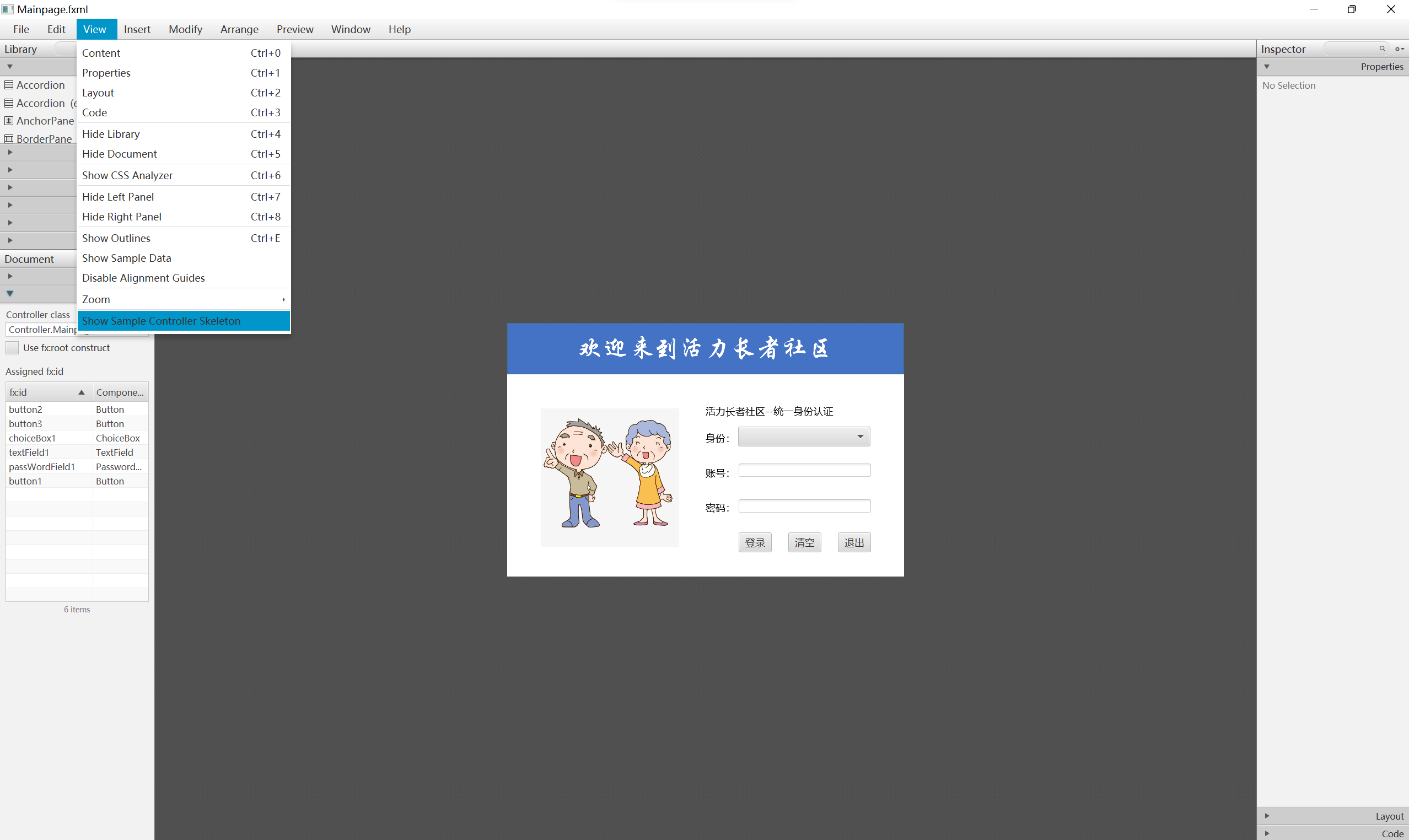Image resolution: width=1409 pixels, height=840 pixels.
Task: Select the AnchorPane component in the Library
Action: pos(44,121)
